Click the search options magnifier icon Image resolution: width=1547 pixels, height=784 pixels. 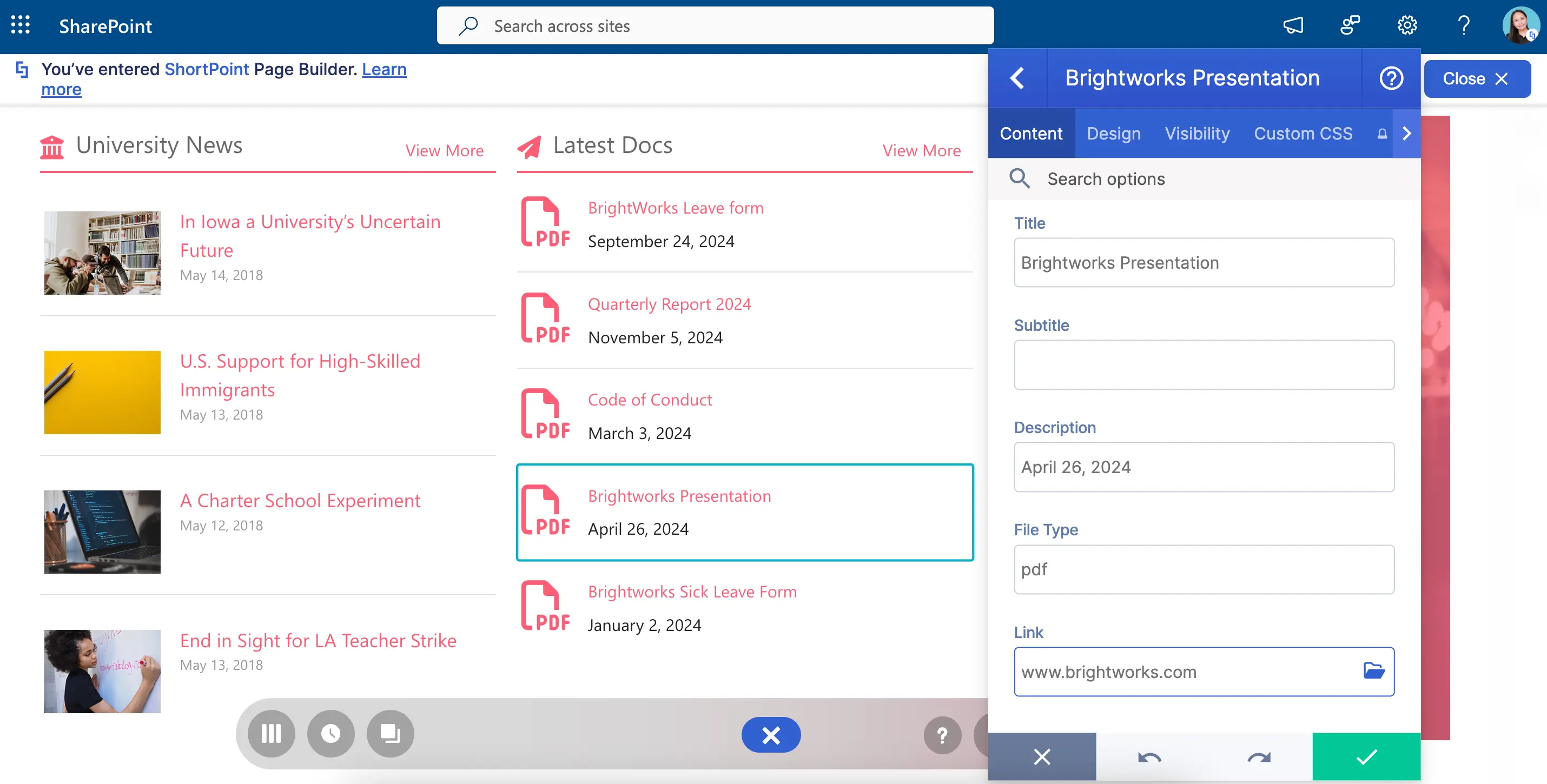pos(1019,178)
